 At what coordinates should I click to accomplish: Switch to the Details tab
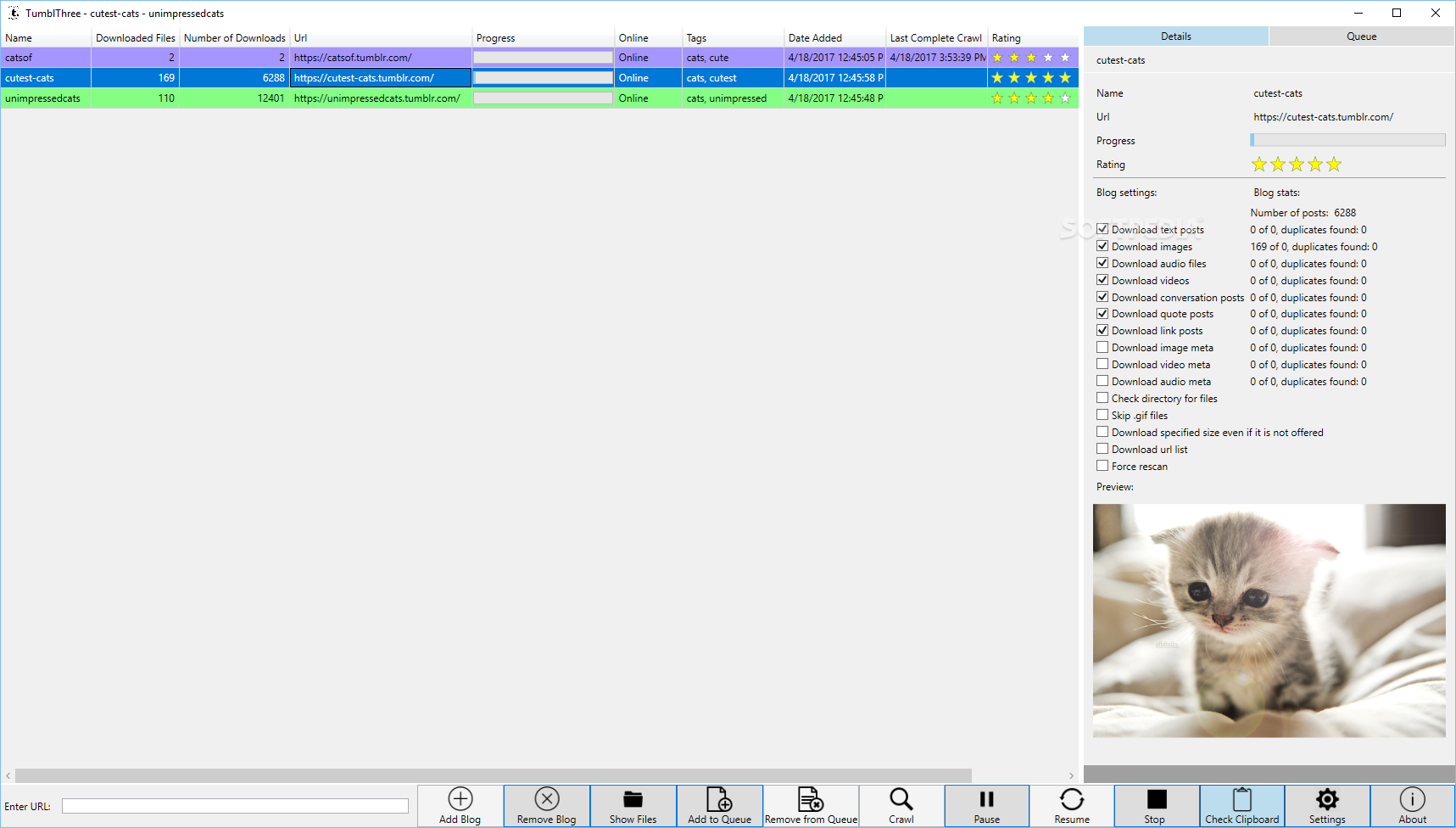pos(1176,36)
